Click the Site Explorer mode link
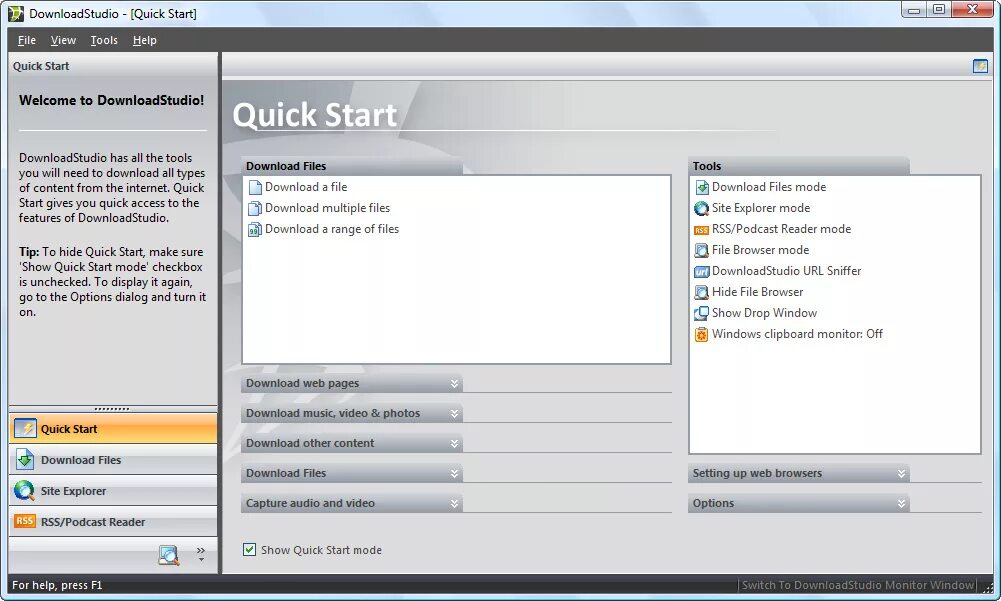 (761, 208)
